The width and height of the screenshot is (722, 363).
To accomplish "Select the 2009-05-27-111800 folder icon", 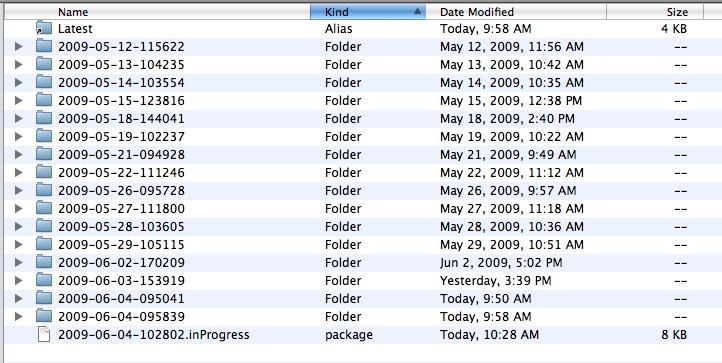I will 44,208.
